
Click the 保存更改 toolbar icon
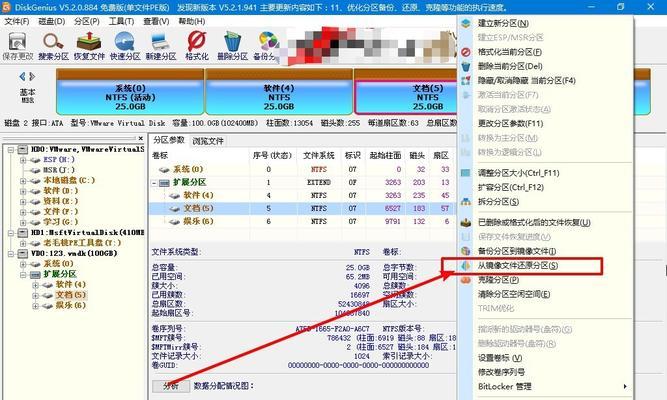tap(17, 46)
